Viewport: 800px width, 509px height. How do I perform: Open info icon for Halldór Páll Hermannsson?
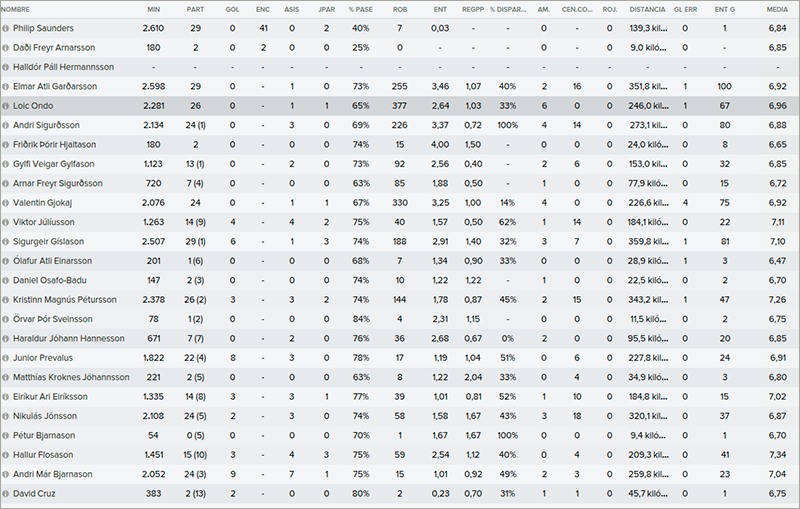[x=6, y=67]
